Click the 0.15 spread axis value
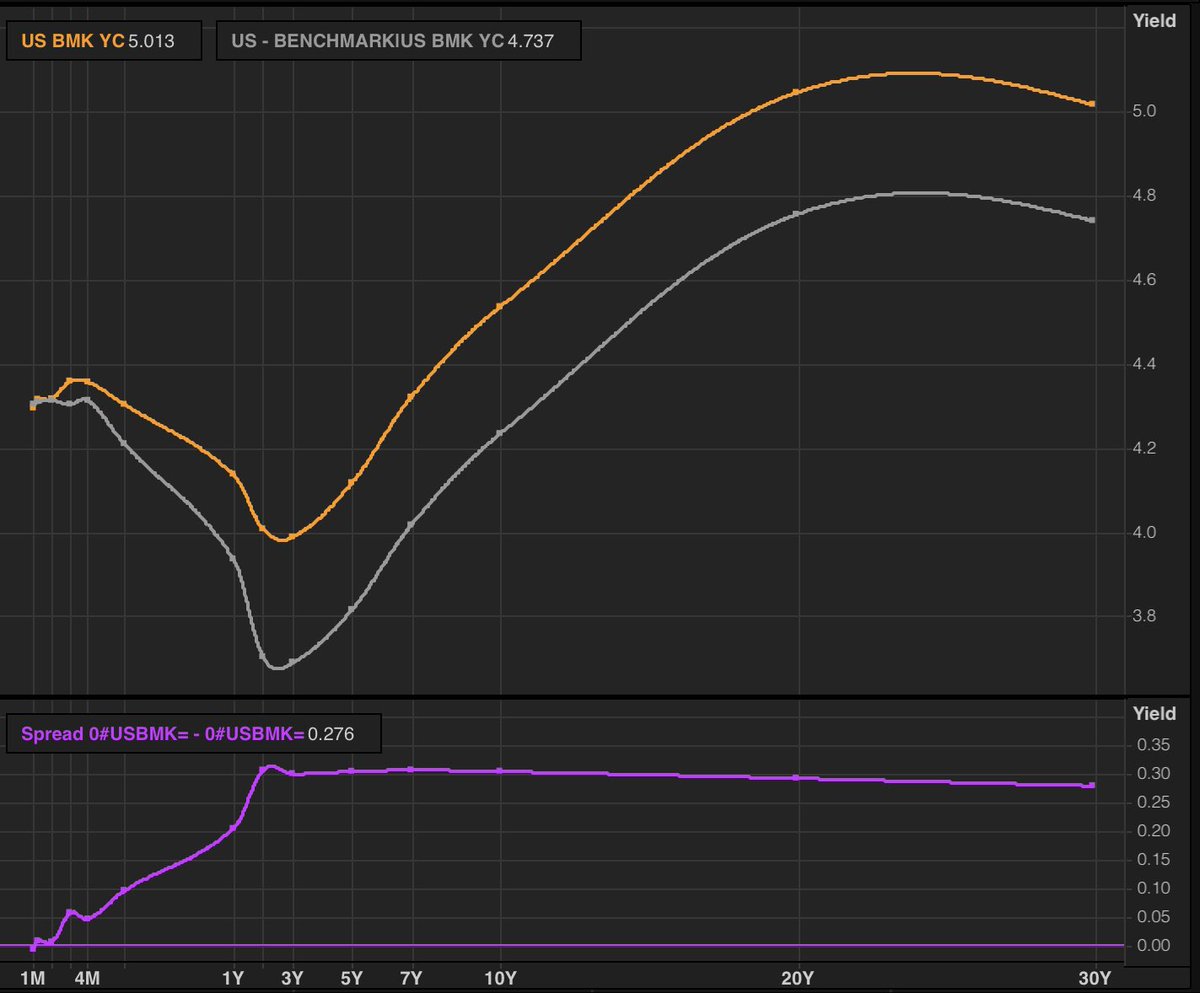The width and height of the screenshot is (1200, 993). tap(1153, 859)
